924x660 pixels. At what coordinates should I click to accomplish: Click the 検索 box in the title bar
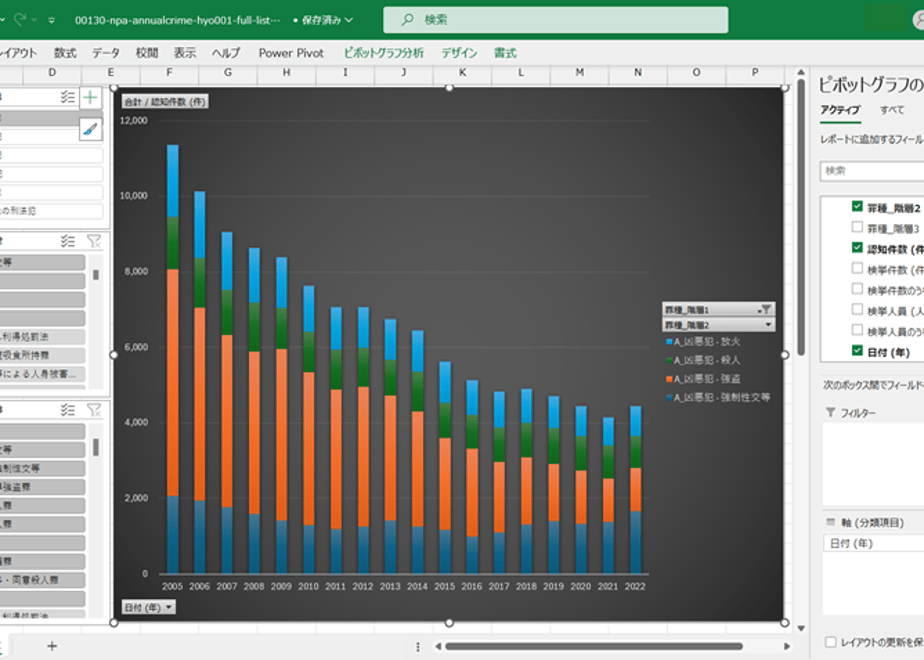556,20
